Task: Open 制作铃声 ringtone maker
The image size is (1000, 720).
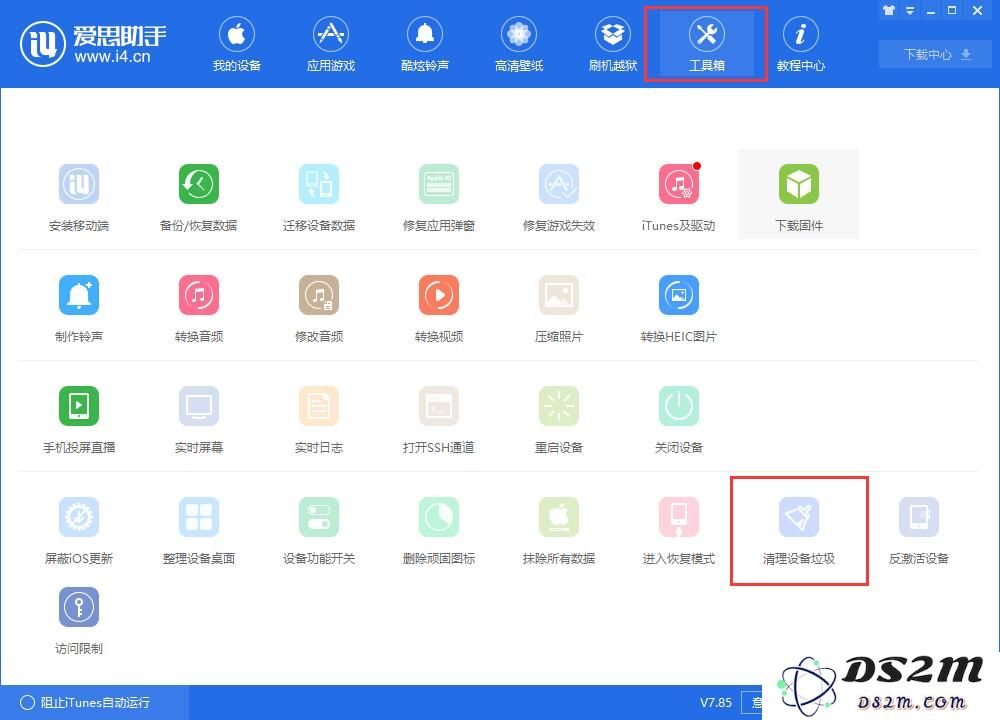Action: 78,309
